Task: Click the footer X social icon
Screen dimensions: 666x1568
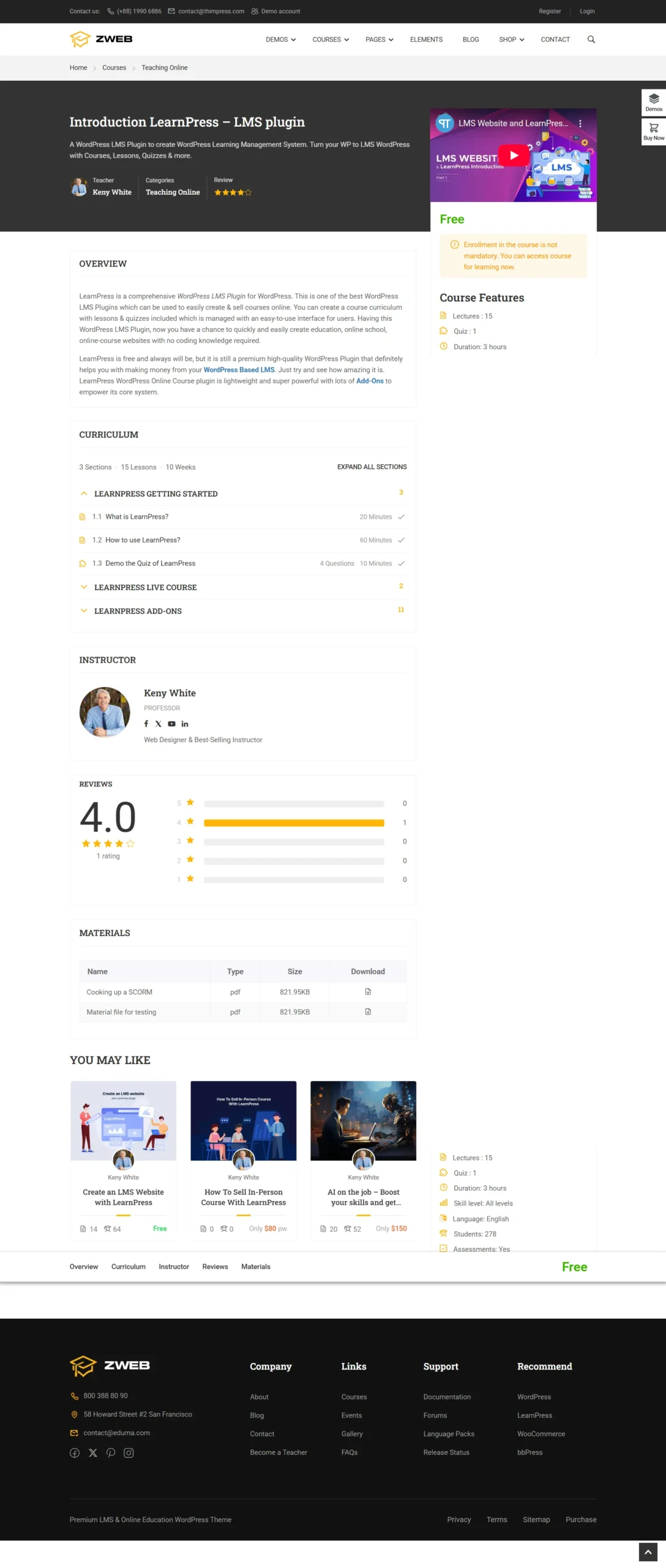Action: 93,1452
